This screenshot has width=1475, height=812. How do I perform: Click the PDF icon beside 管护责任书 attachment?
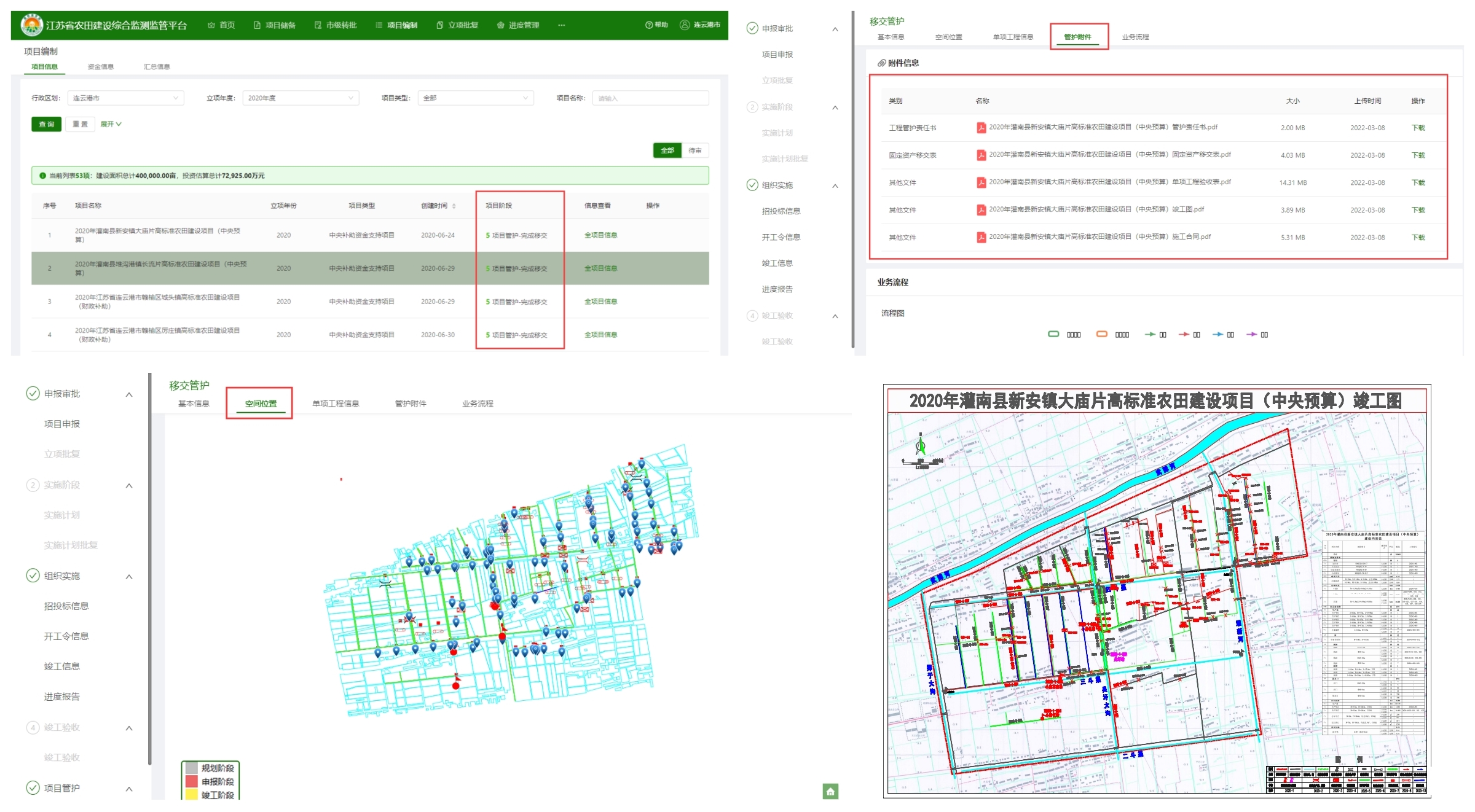[x=982, y=127]
